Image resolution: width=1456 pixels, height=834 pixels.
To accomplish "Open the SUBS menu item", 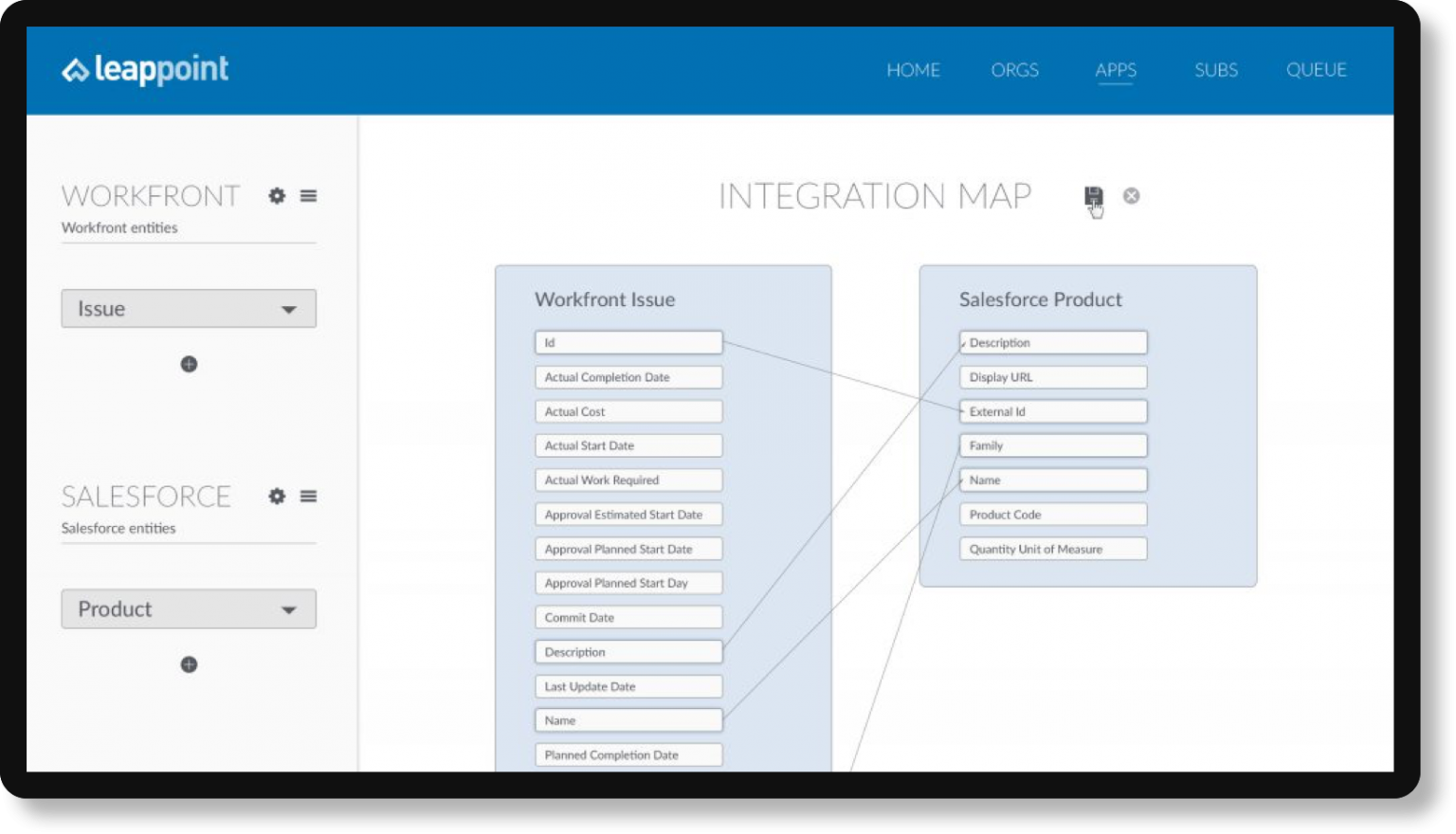I will click(1215, 70).
